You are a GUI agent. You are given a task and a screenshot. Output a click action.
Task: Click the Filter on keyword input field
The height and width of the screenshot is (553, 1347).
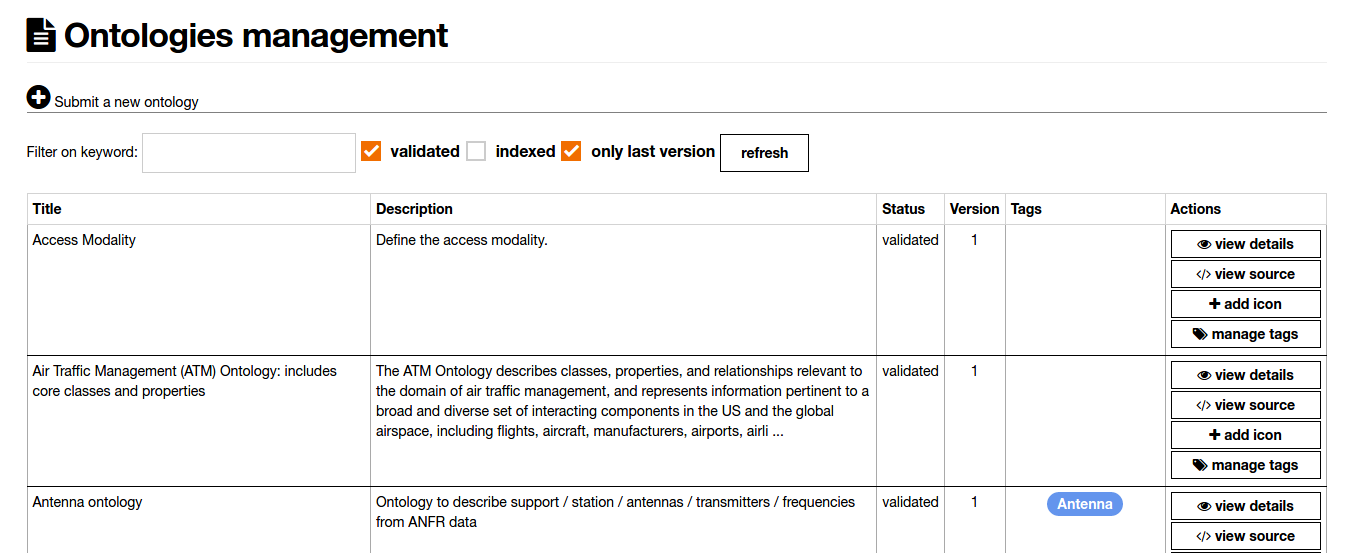pos(249,153)
